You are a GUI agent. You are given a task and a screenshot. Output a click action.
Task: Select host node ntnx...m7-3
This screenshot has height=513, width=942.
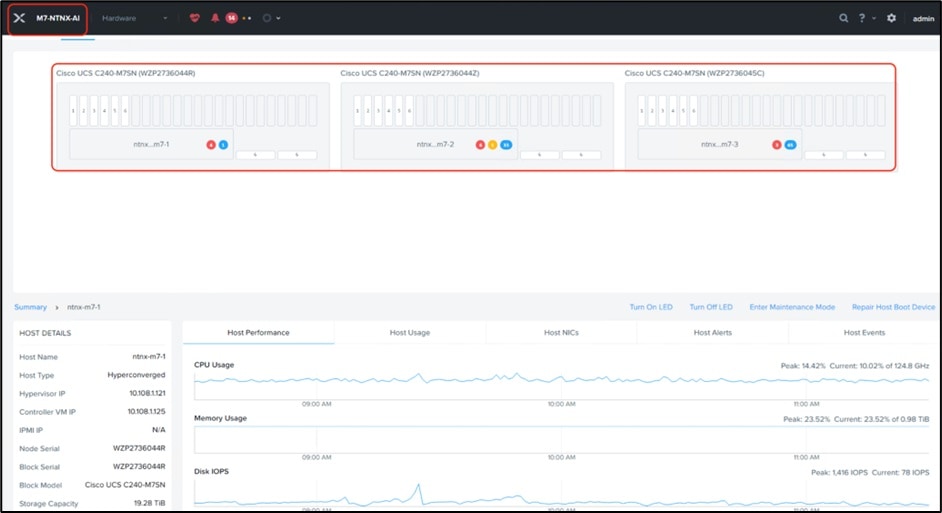point(720,145)
